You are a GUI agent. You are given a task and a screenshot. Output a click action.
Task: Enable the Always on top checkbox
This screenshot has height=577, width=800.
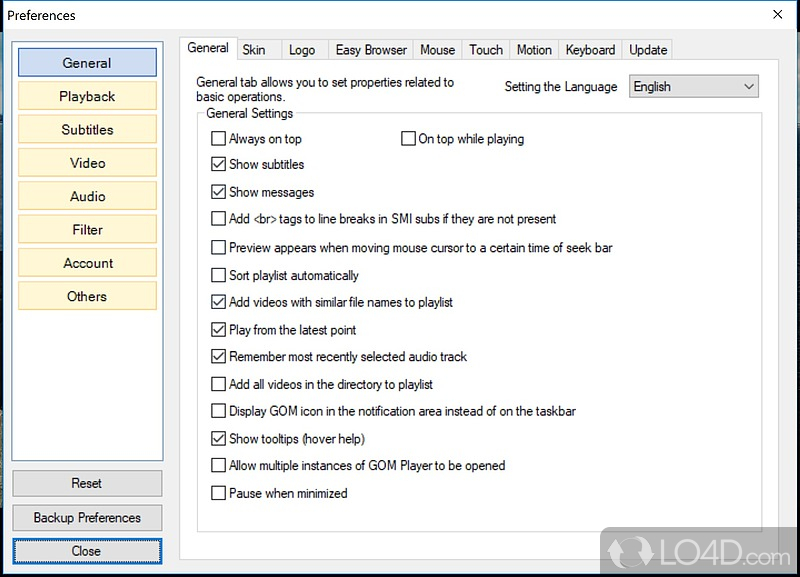point(219,139)
